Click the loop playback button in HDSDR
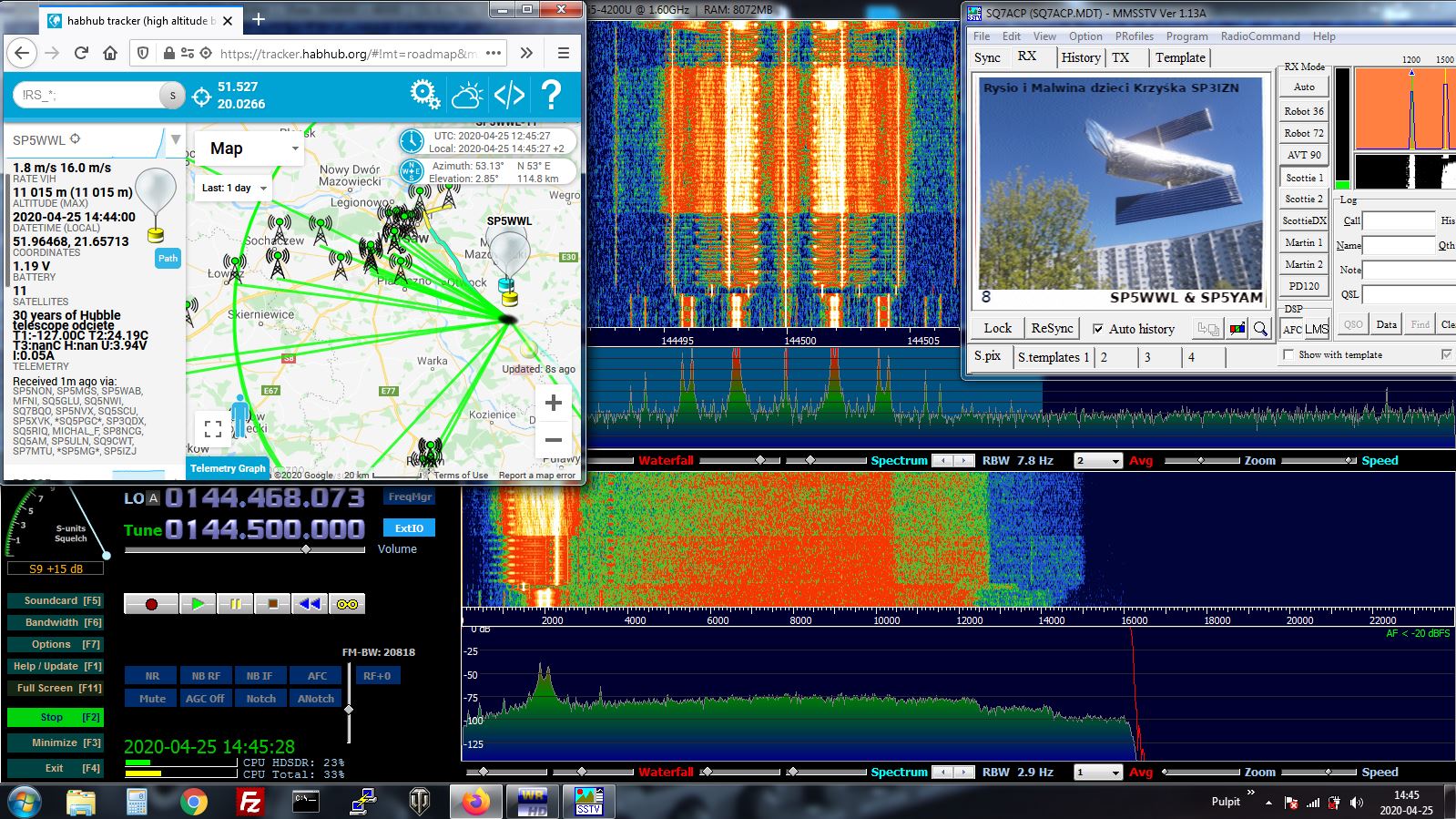The image size is (1456, 819). click(347, 603)
